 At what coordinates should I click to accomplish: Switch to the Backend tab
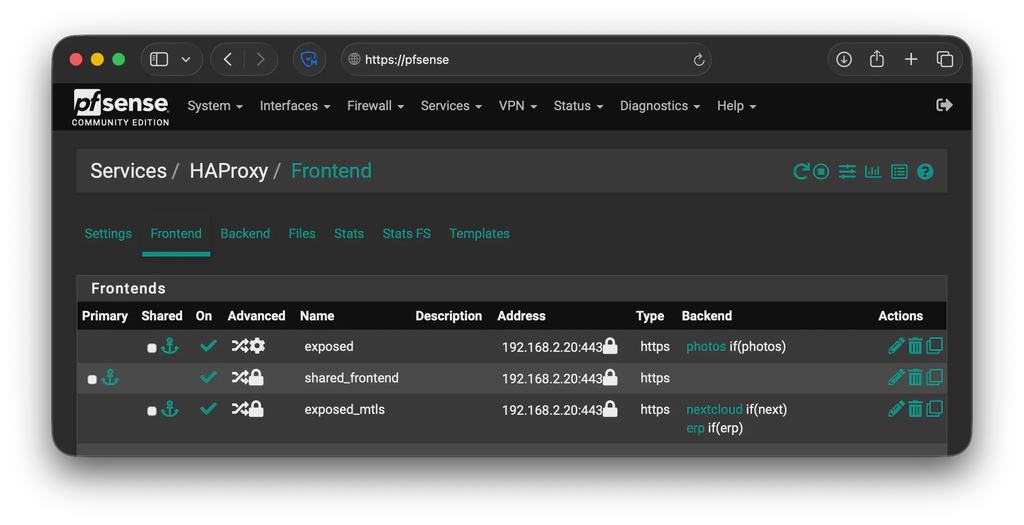245,234
